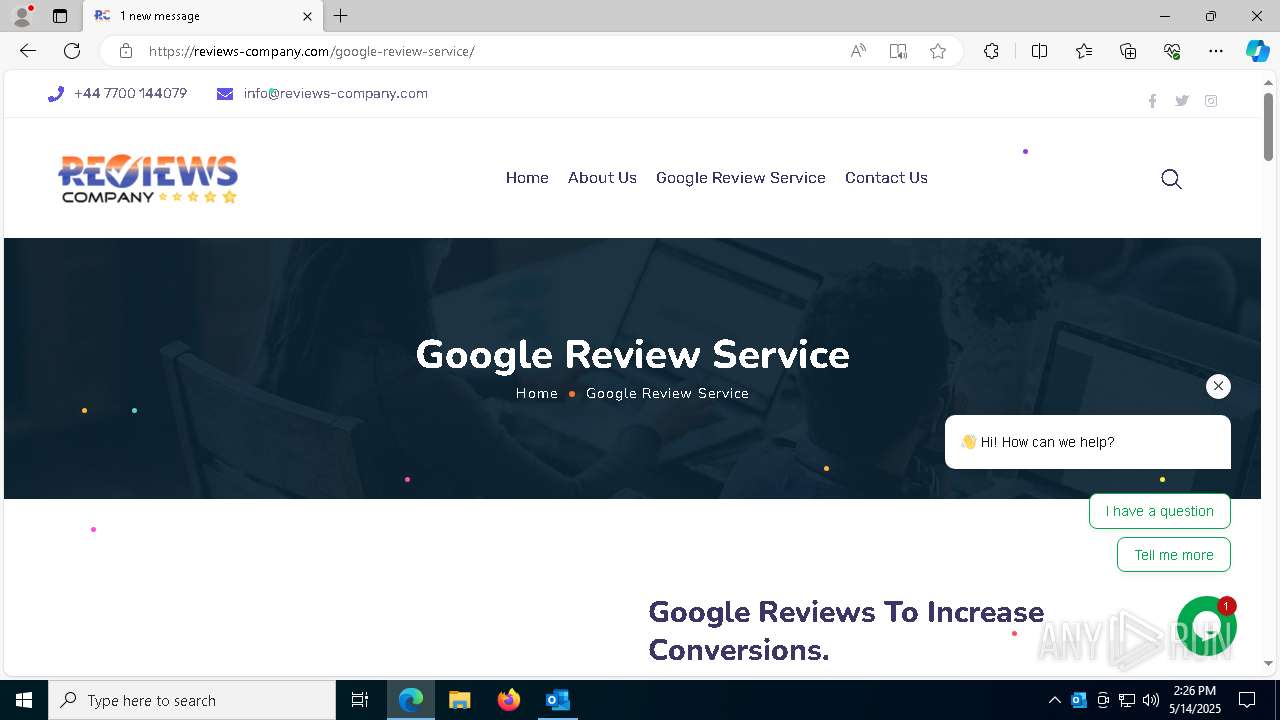Open File Explorer from taskbar
Image resolution: width=1280 pixels, height=720 pixels.
459,700
